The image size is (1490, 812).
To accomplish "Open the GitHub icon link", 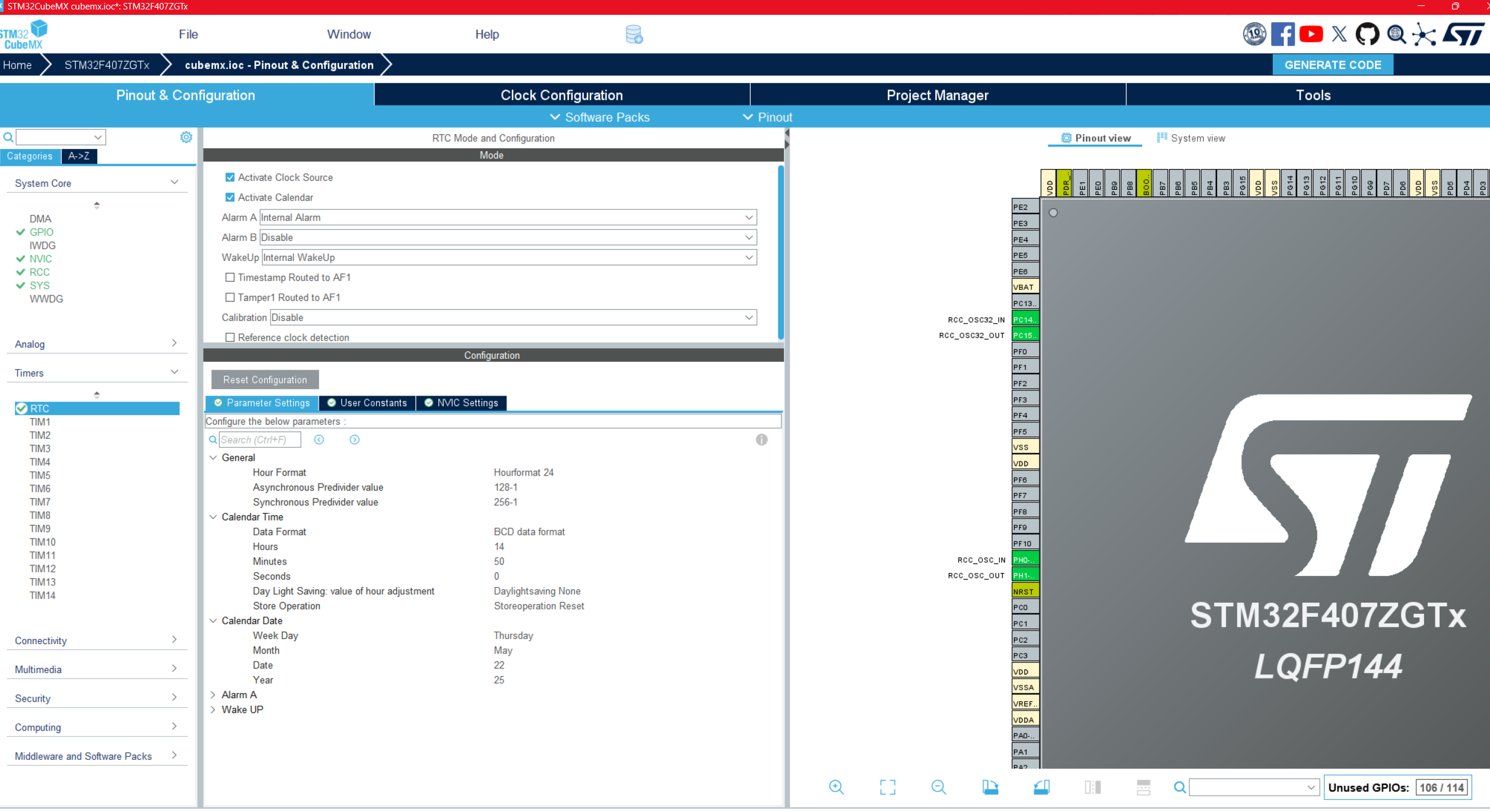I will click(x=1367, y=34).
